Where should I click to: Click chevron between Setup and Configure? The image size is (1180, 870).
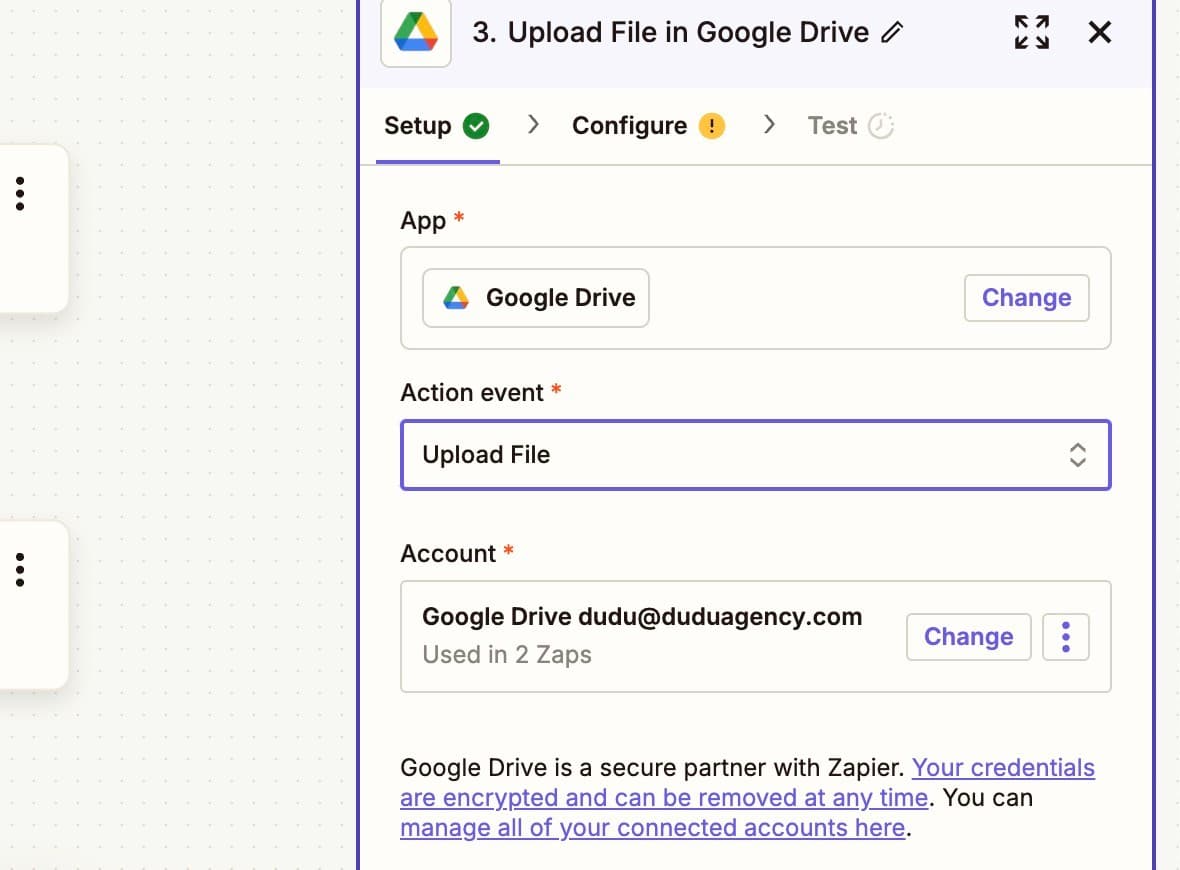pyautogui.click(x=533, y=124)
